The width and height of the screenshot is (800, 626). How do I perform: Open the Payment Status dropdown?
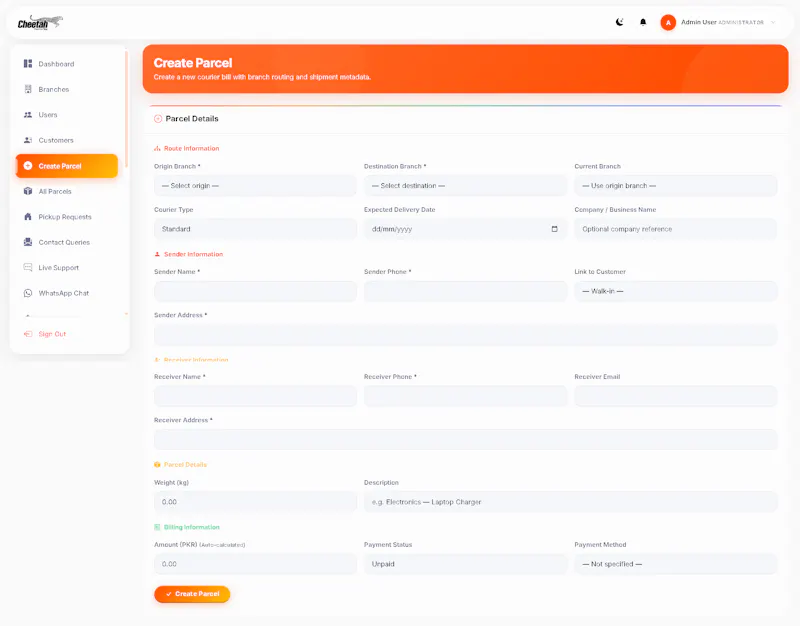[x=465, y=564]
